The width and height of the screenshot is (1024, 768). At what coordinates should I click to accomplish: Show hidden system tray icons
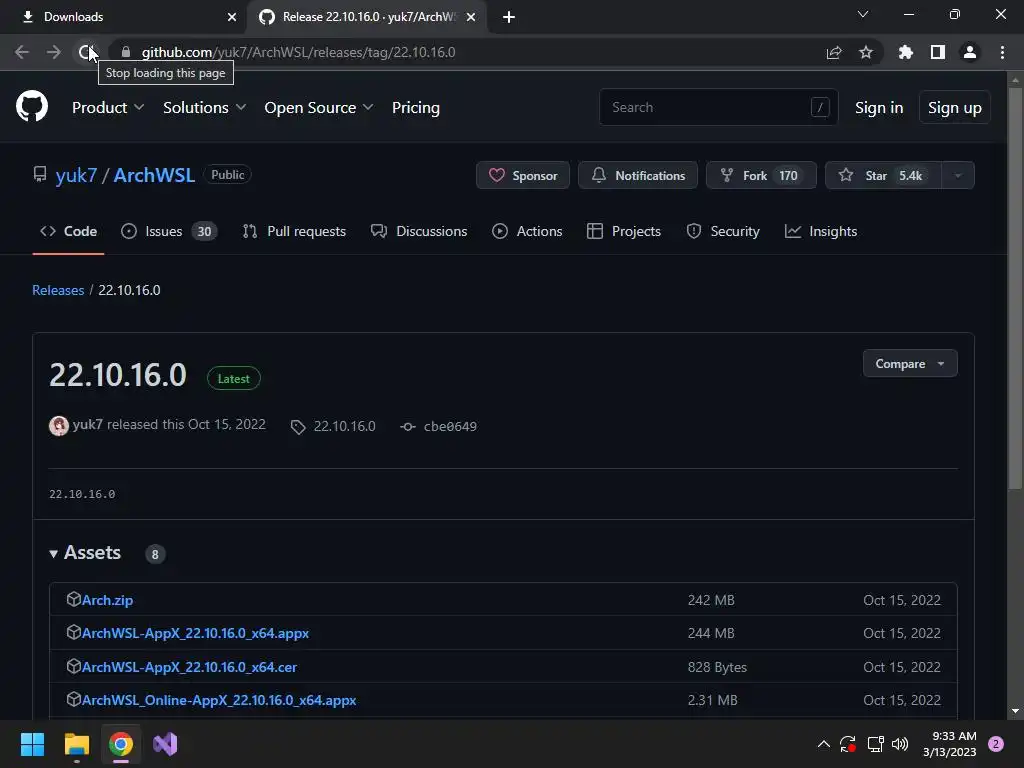pyautogui.click(x=824, y=744)
